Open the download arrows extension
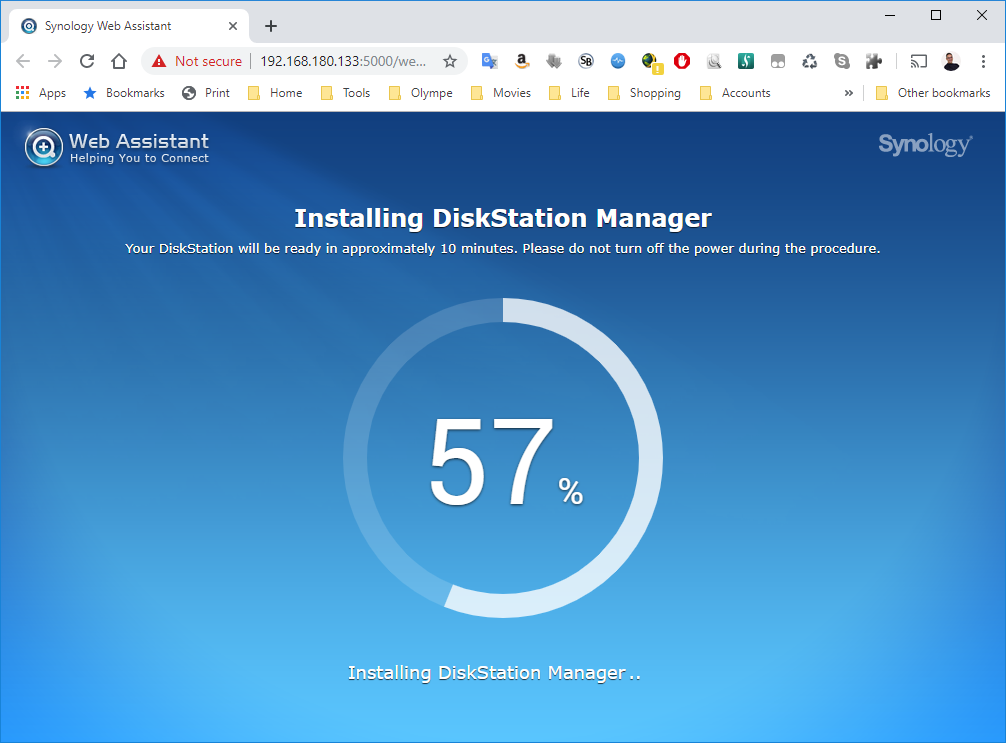Viewport: 1006px width, 743px height. click(x=554, y=61)
